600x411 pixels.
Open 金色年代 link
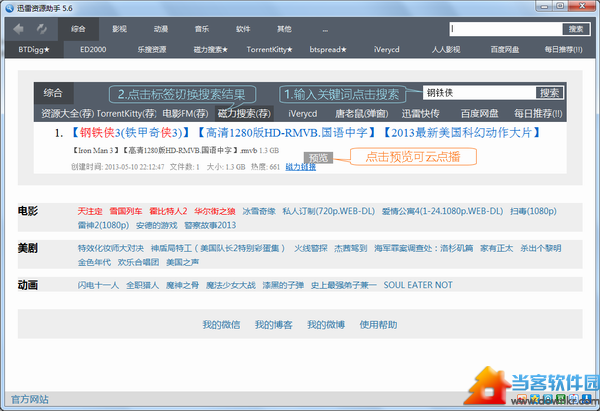[95, 263]
